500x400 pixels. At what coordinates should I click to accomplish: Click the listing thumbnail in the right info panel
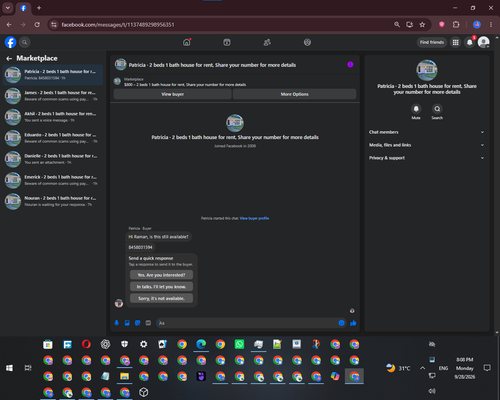tap(427, 70)
